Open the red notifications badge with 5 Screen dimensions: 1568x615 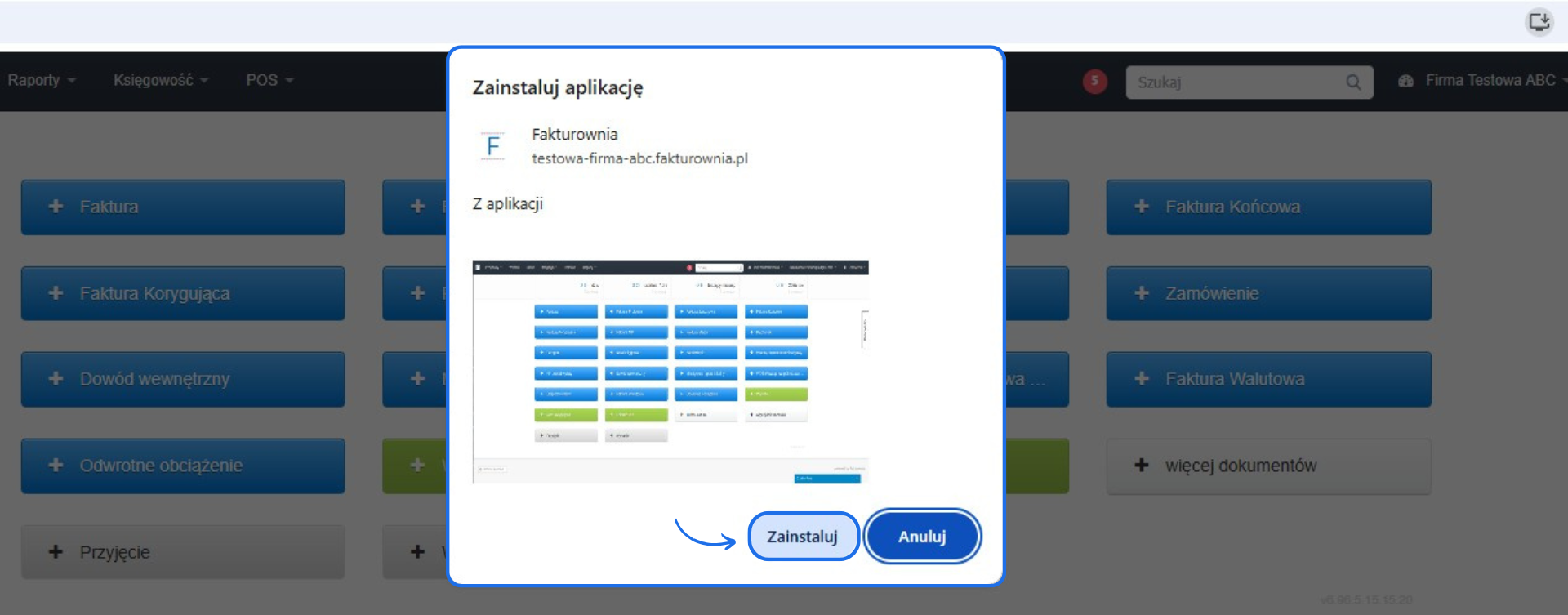coord(1094,81)
